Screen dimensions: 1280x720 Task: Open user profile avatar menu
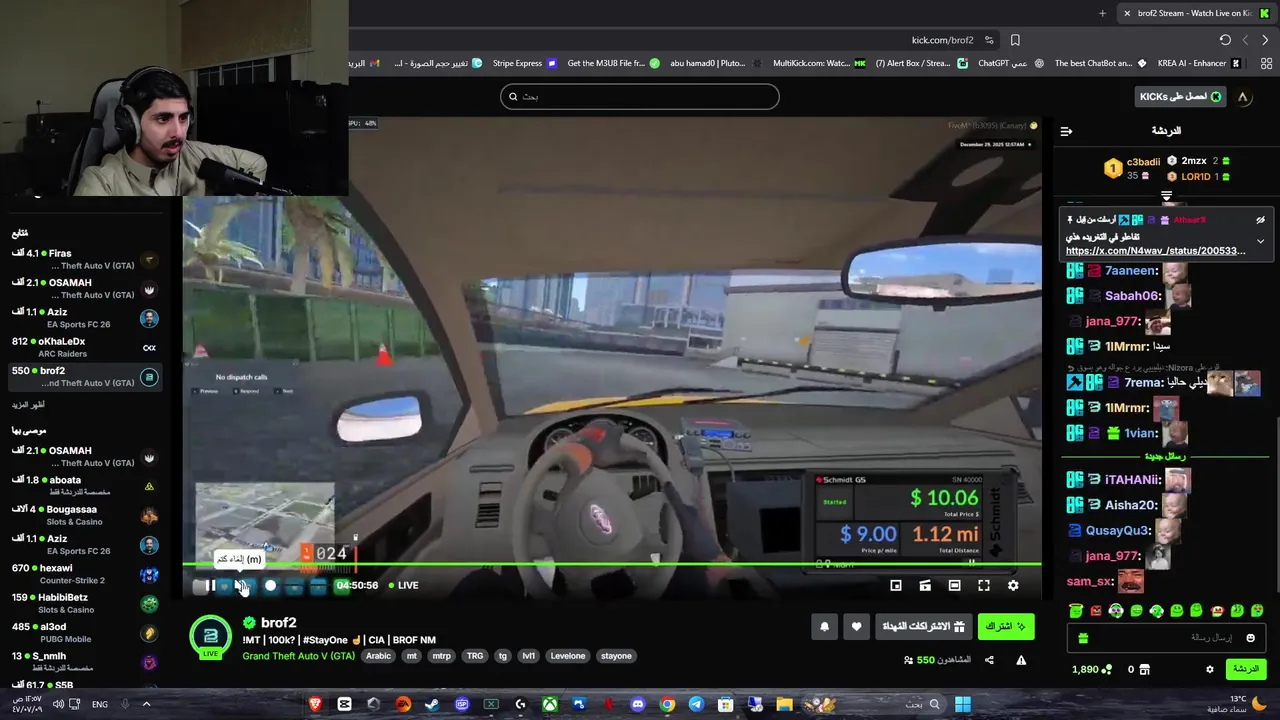pos(1243,97)
